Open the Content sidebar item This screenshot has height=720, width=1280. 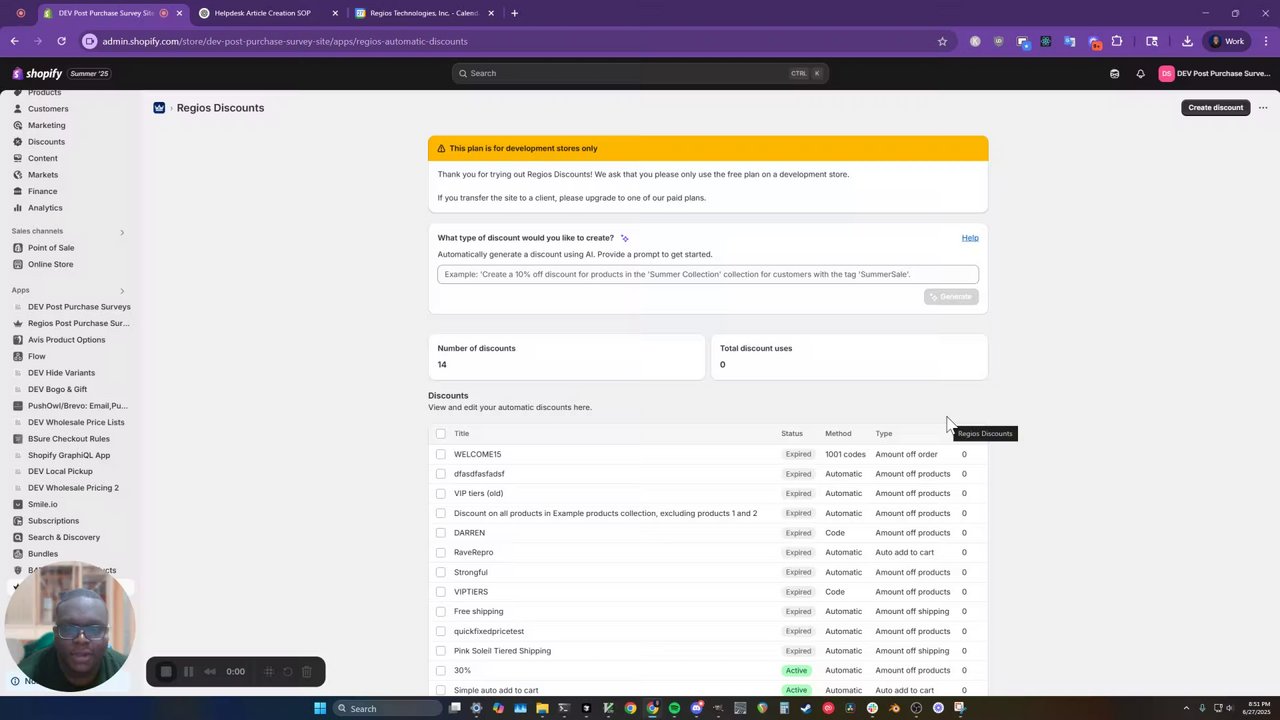coord(42,158)
